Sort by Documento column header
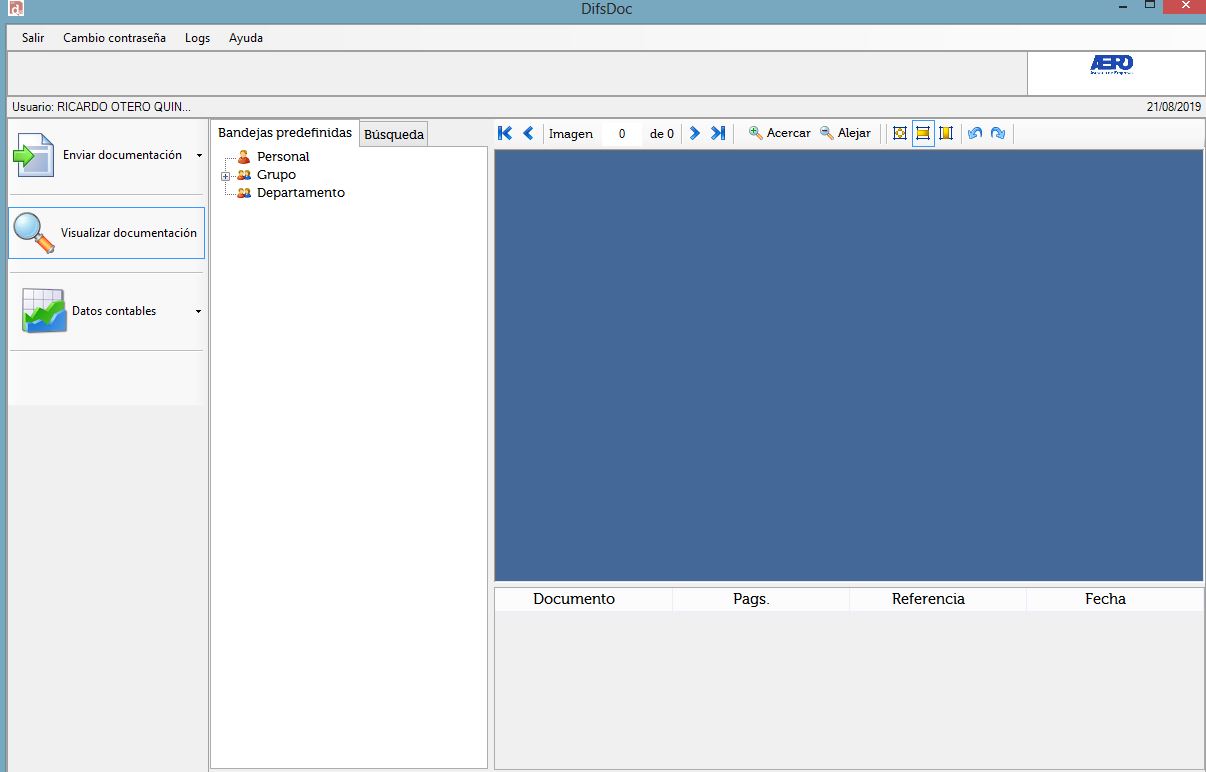Image resolution: width=1206 pixels, height=772 pixels. [x=584, y=599]
